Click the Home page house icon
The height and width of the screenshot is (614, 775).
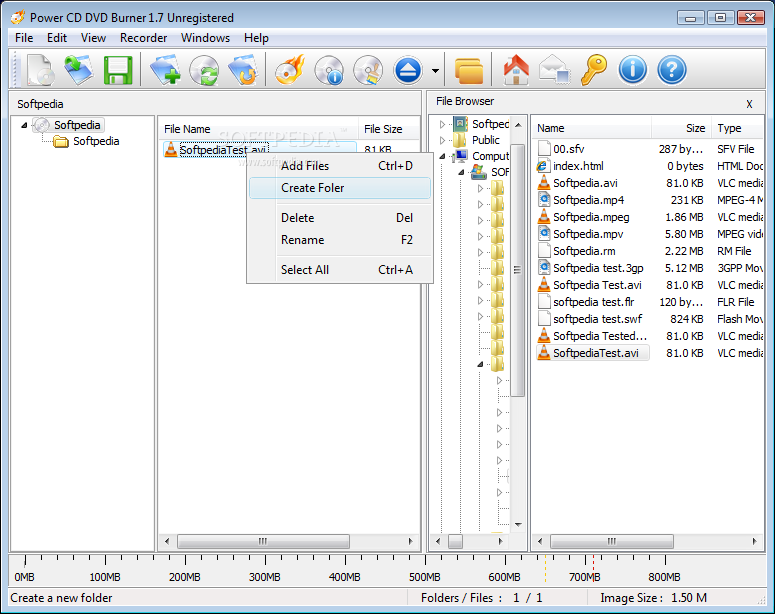(516, 70)
